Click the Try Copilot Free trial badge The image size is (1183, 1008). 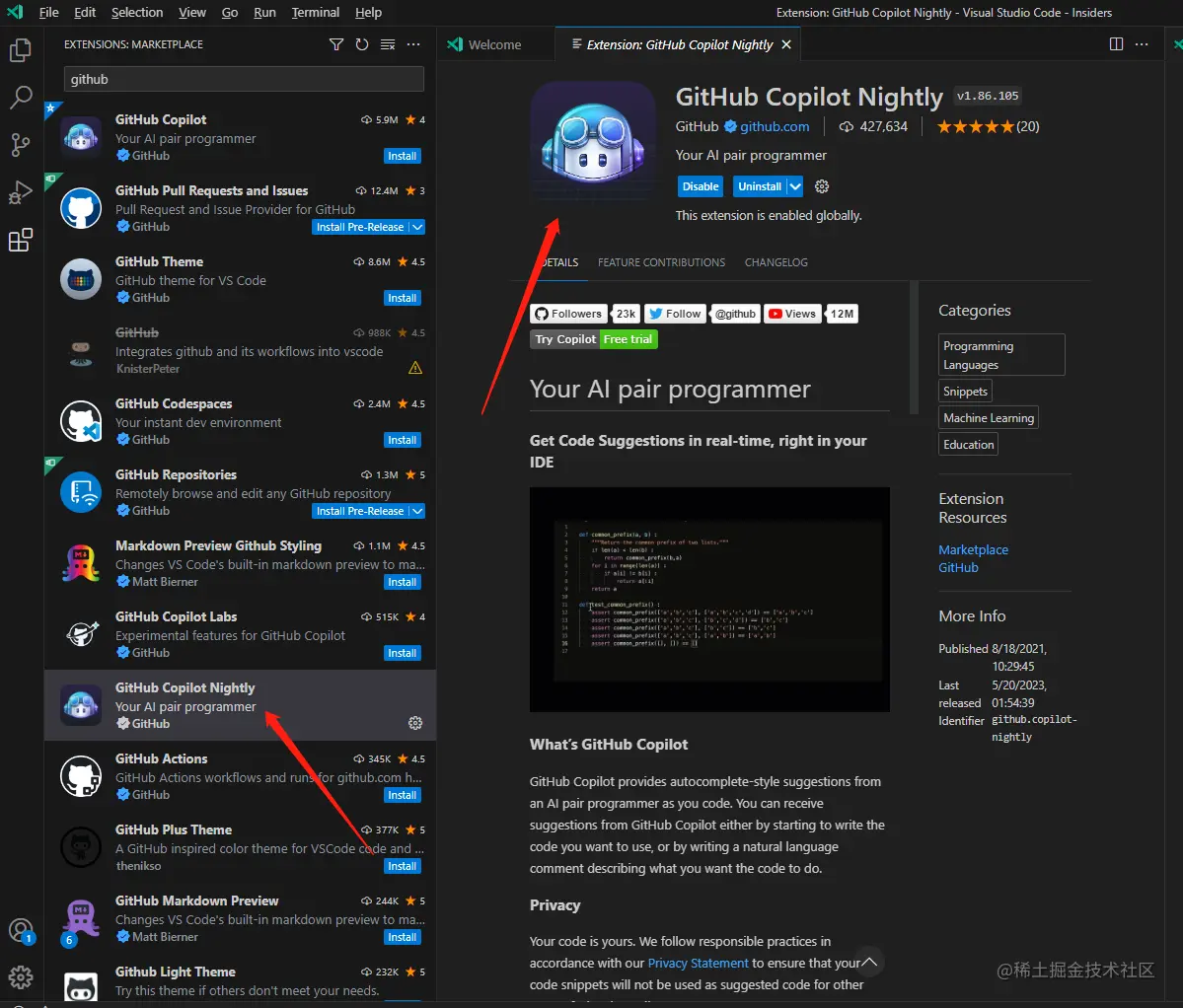click(x=594, y=339)
